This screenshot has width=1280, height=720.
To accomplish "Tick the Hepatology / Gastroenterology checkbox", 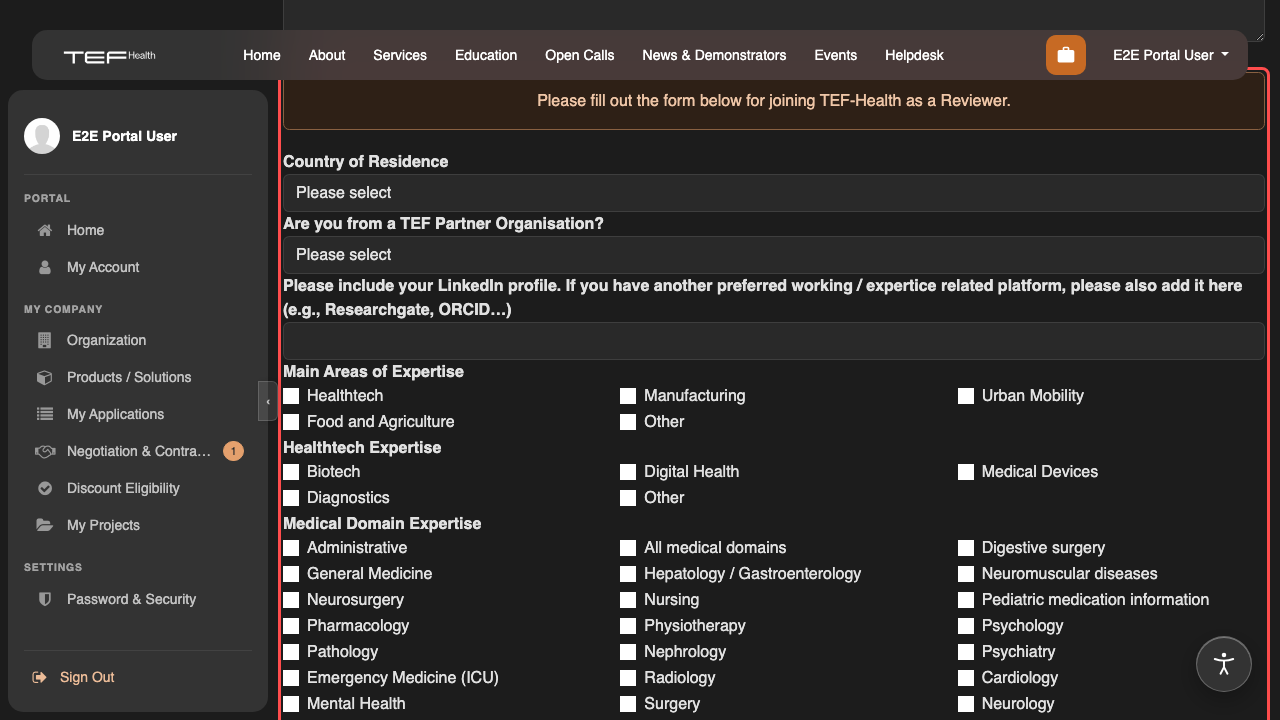I will coord(628,574).
